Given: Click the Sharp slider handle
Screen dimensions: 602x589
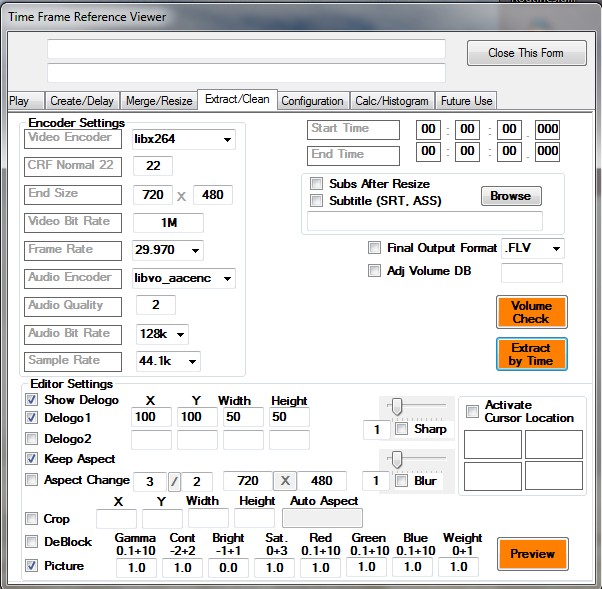Looking at the screenshot, I should pos(397,407).
